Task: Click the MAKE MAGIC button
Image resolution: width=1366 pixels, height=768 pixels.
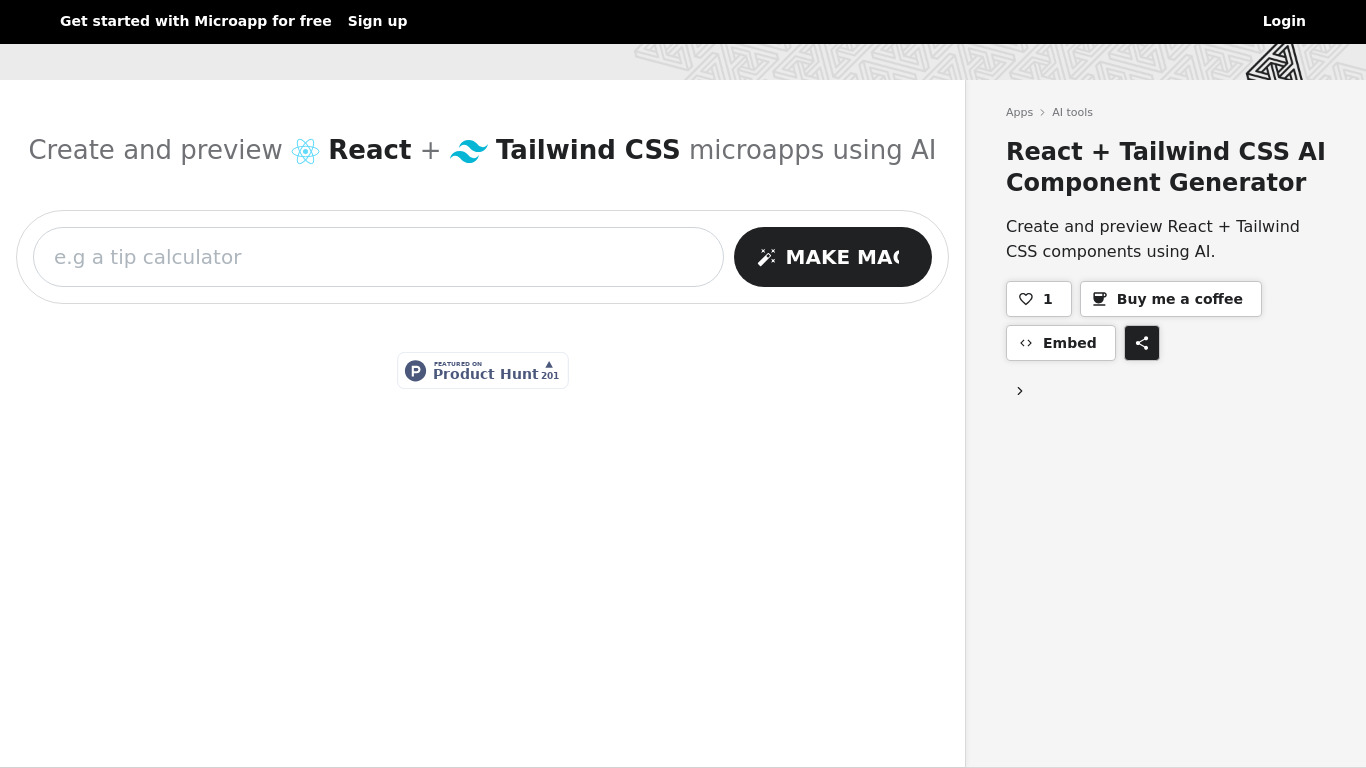Action: click(833, 257)
